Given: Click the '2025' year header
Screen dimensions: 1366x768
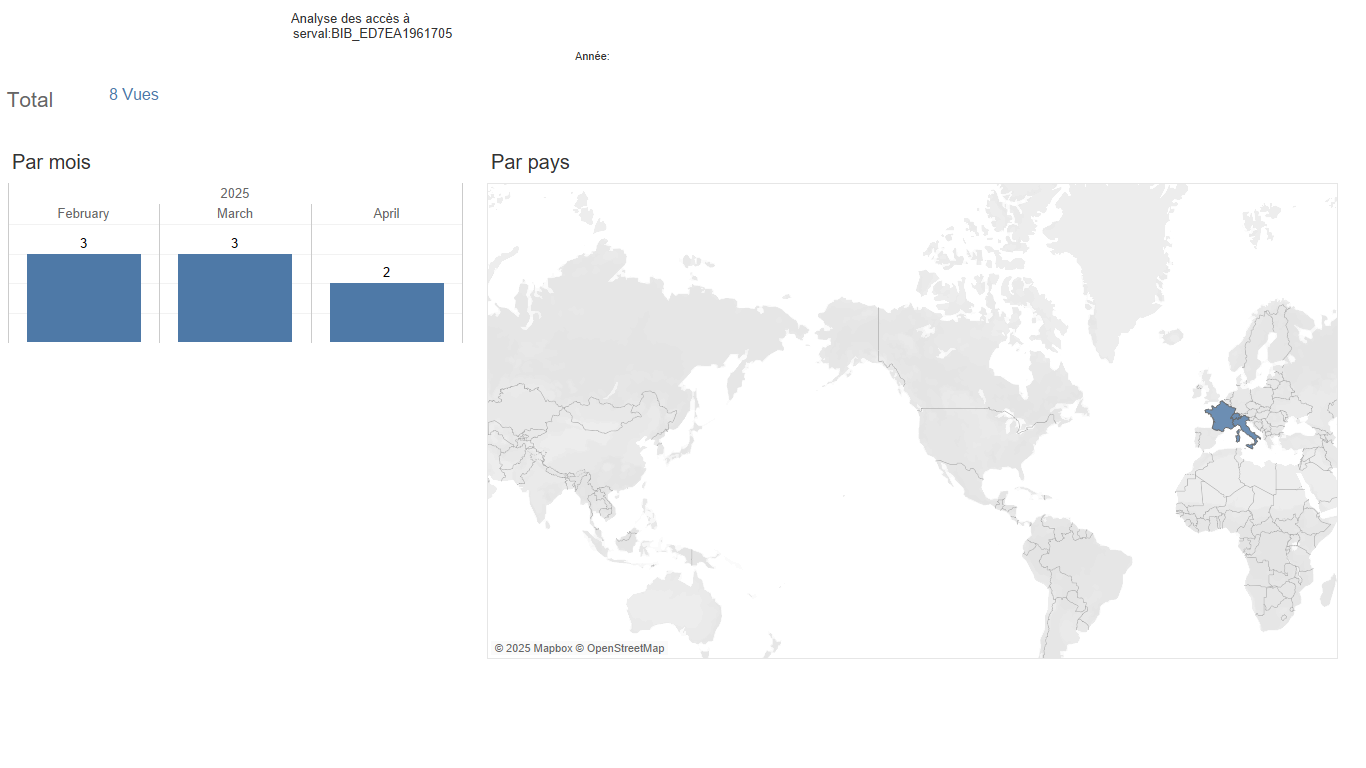Looking at the screenshot, I should [235, 193].
